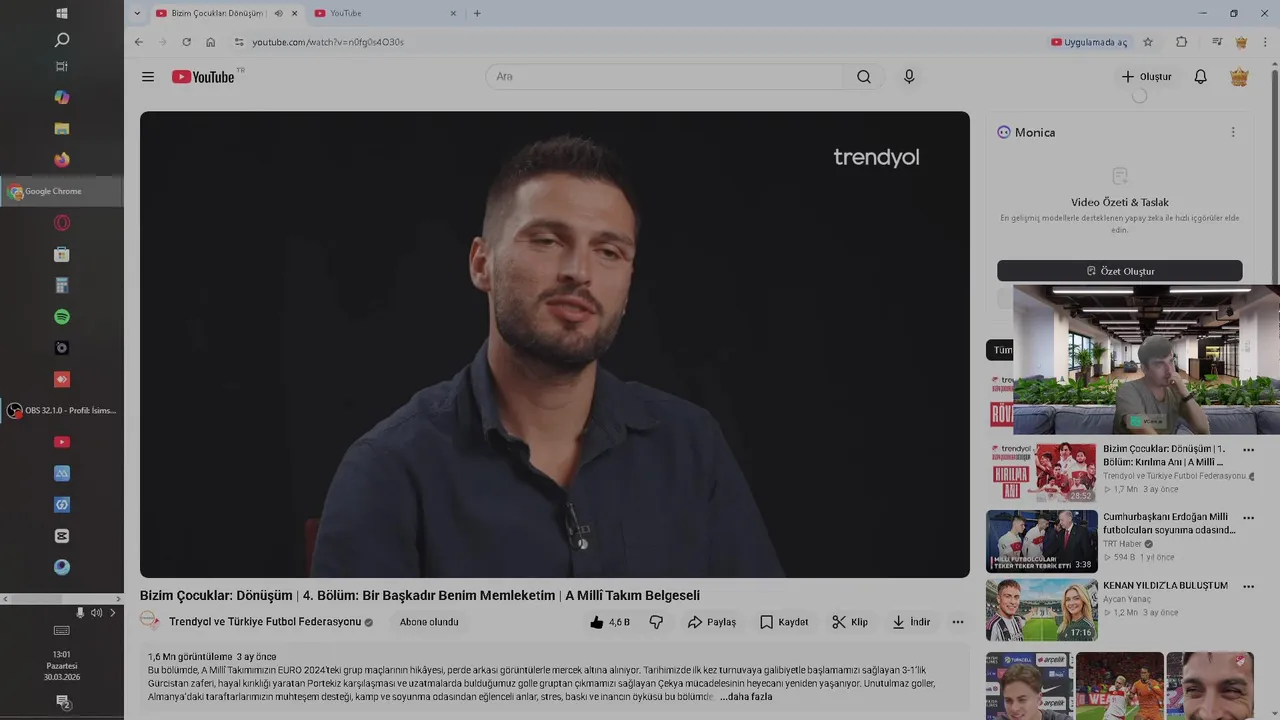Expand hidden system tray icons chevron

click(113, 612)
